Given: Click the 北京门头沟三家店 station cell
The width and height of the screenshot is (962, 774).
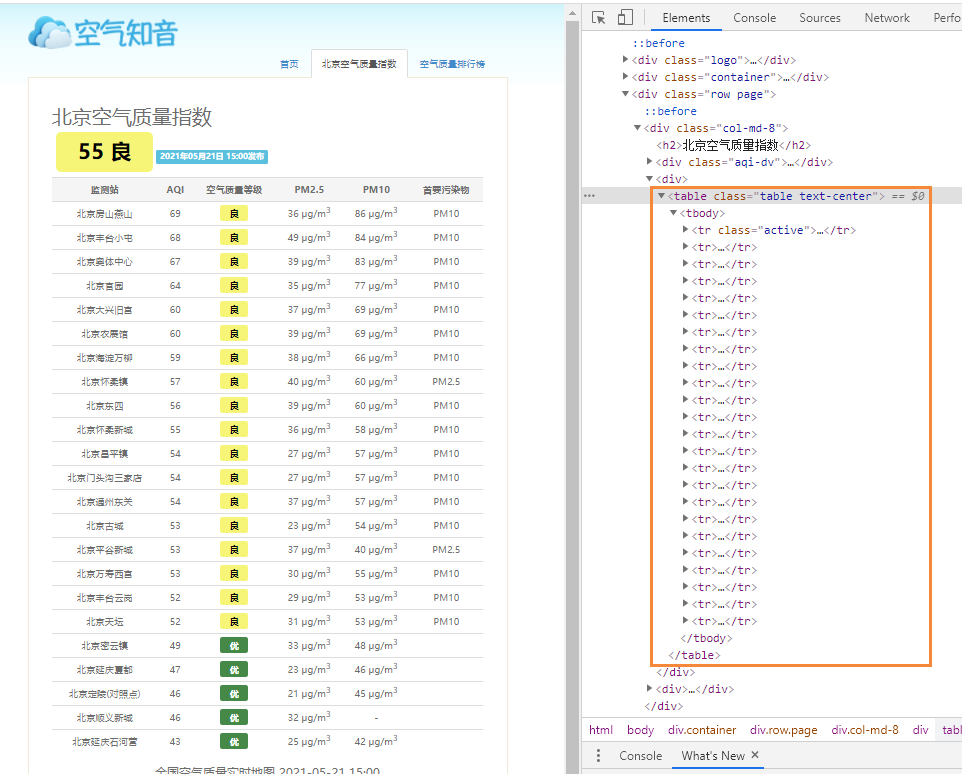Looking at the screenshot, I should (x=104, y=477).
